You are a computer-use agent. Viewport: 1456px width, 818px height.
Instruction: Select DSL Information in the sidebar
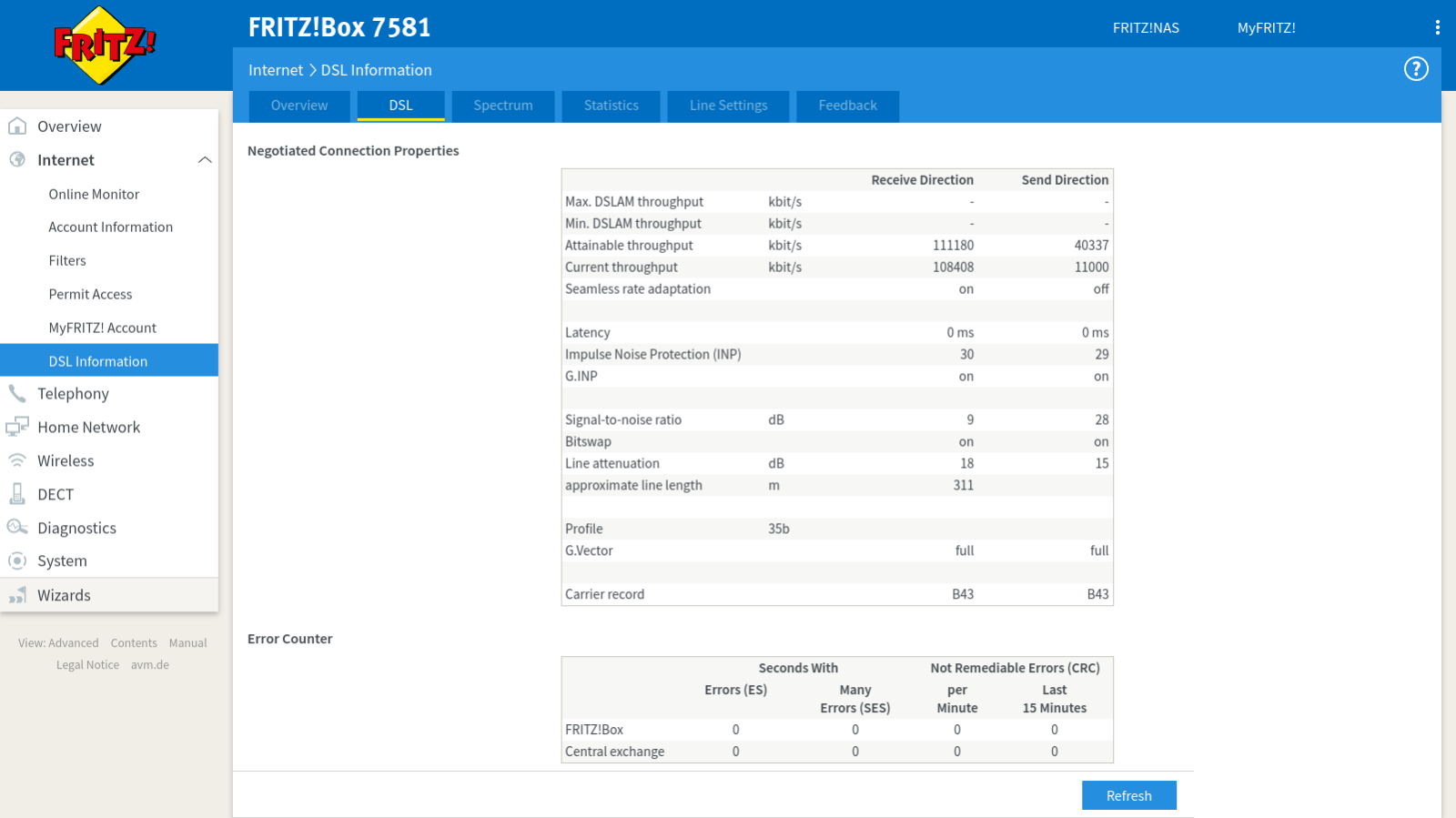(x=109, y=360)
